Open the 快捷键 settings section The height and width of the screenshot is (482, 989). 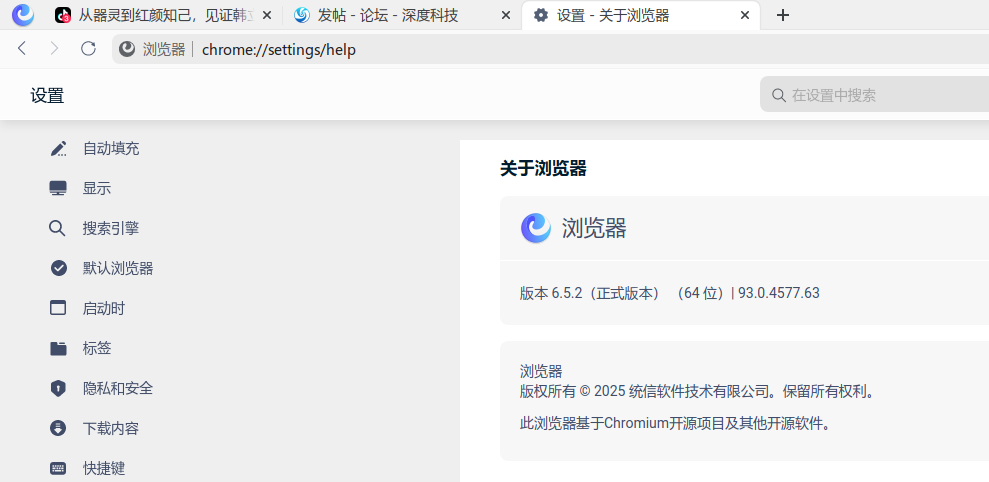104,468
